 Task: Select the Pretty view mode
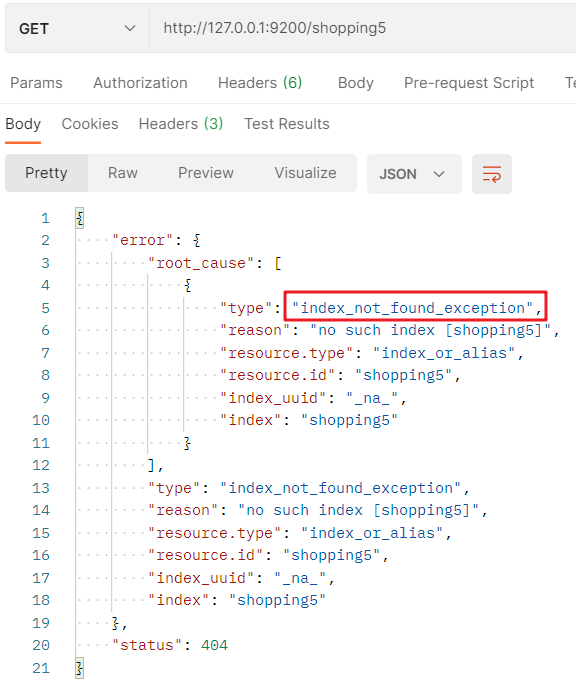47,173
